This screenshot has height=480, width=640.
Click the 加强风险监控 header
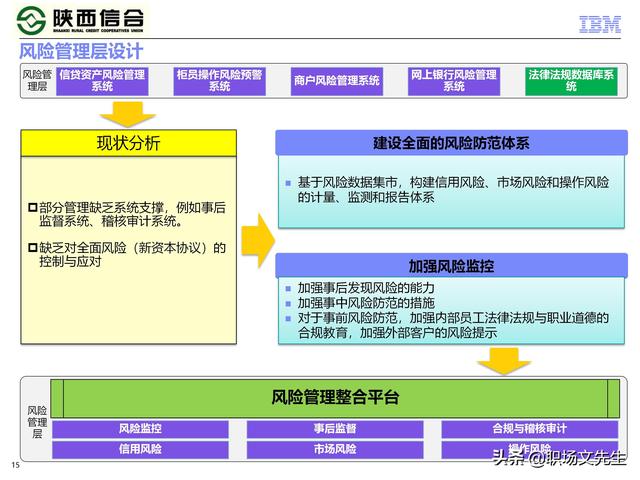[x=451, y=266]
